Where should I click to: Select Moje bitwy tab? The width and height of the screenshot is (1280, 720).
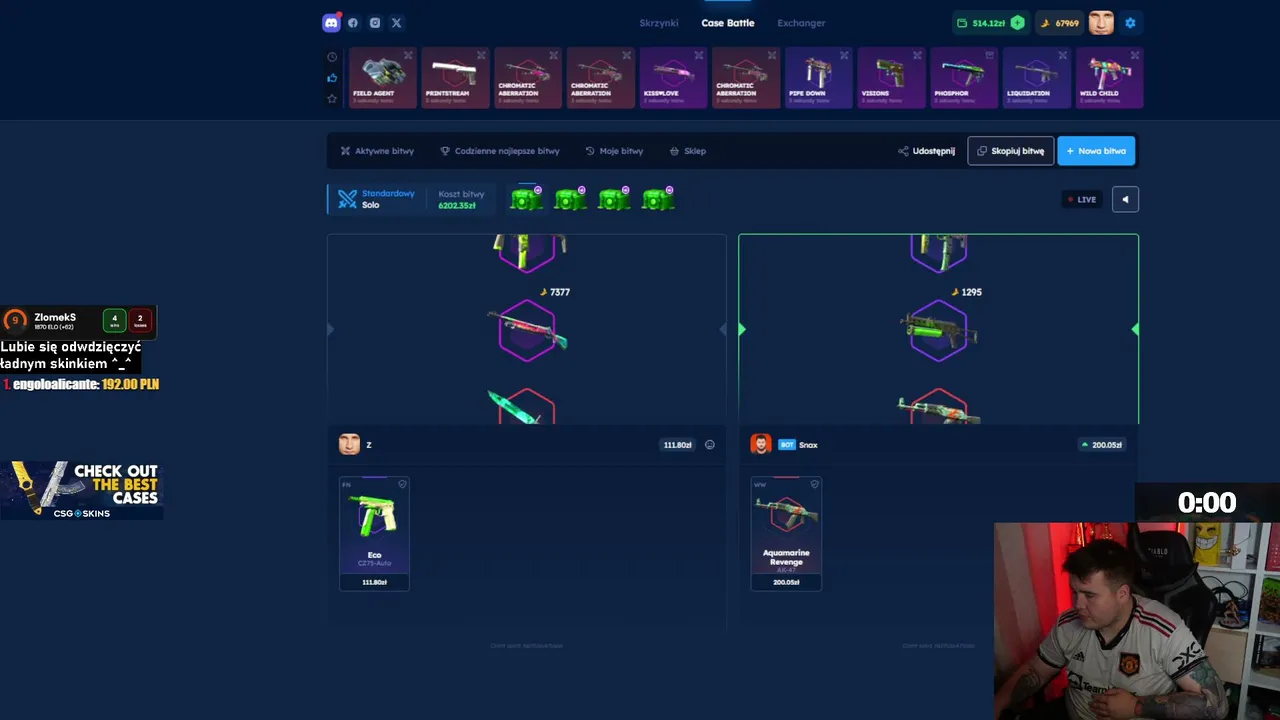[x=614, y=151]
